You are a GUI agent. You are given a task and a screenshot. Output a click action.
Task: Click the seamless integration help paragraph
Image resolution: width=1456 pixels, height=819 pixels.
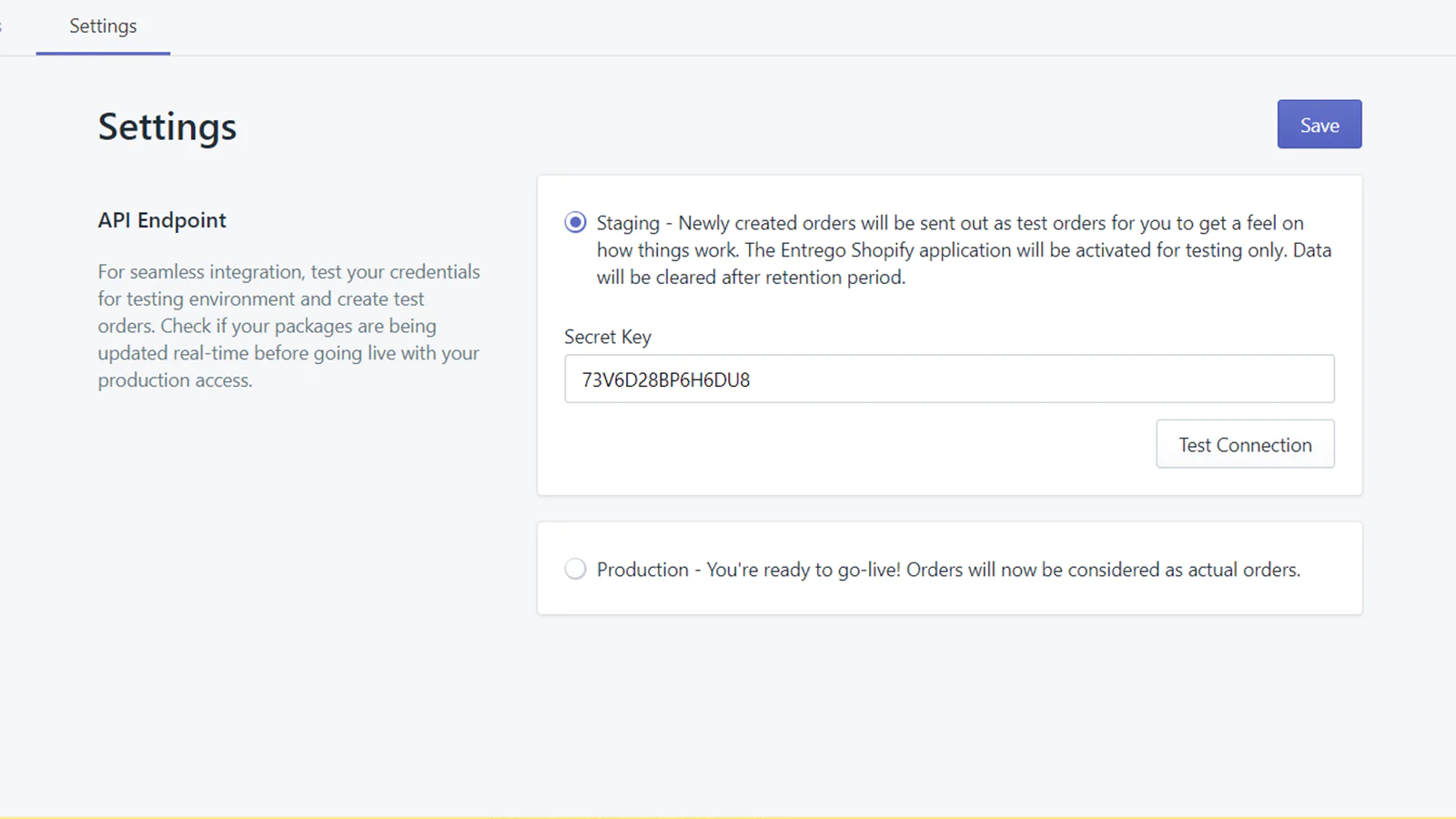[288, 326]
